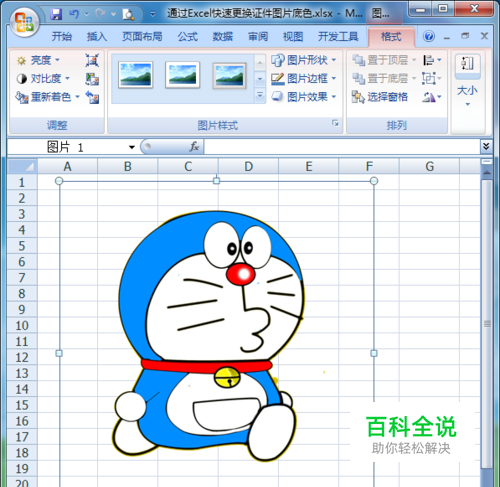The width and height of the screenshot is (500, 487).
Task: Click the picture's top-left resize handle
Action: [x=59, y=181]
